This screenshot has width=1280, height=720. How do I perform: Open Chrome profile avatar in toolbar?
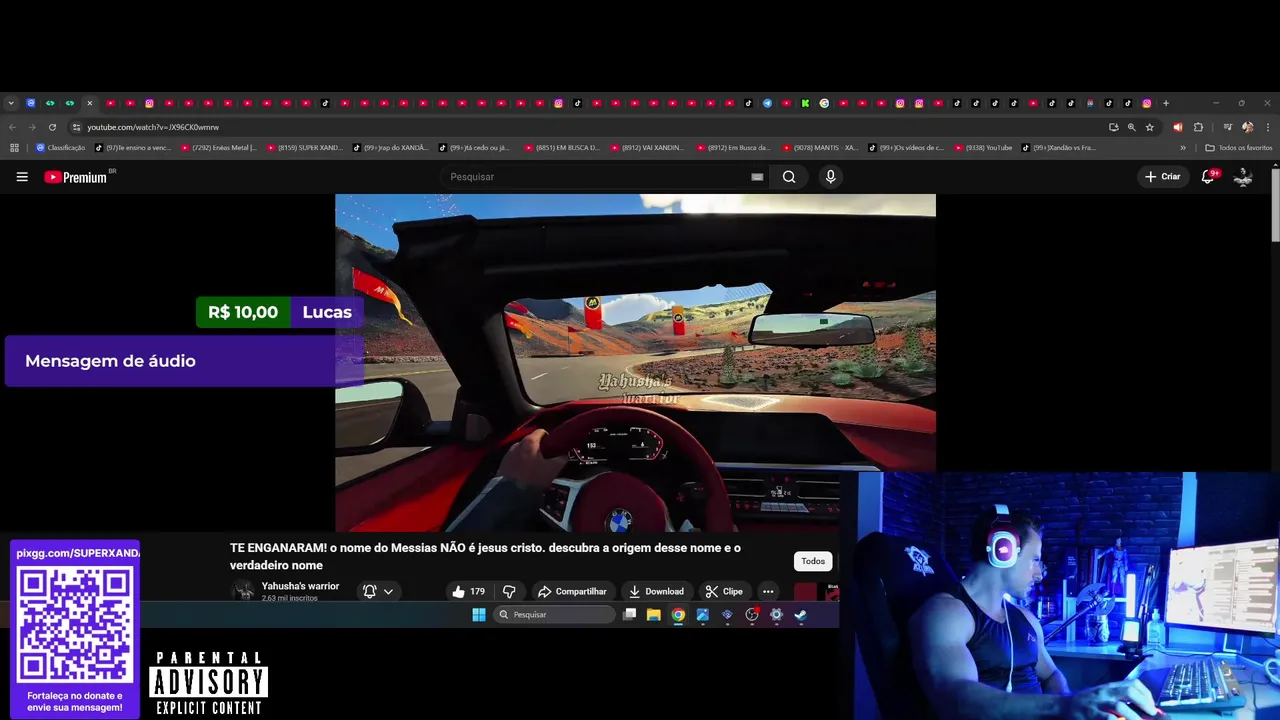(x=1247, y=127)
